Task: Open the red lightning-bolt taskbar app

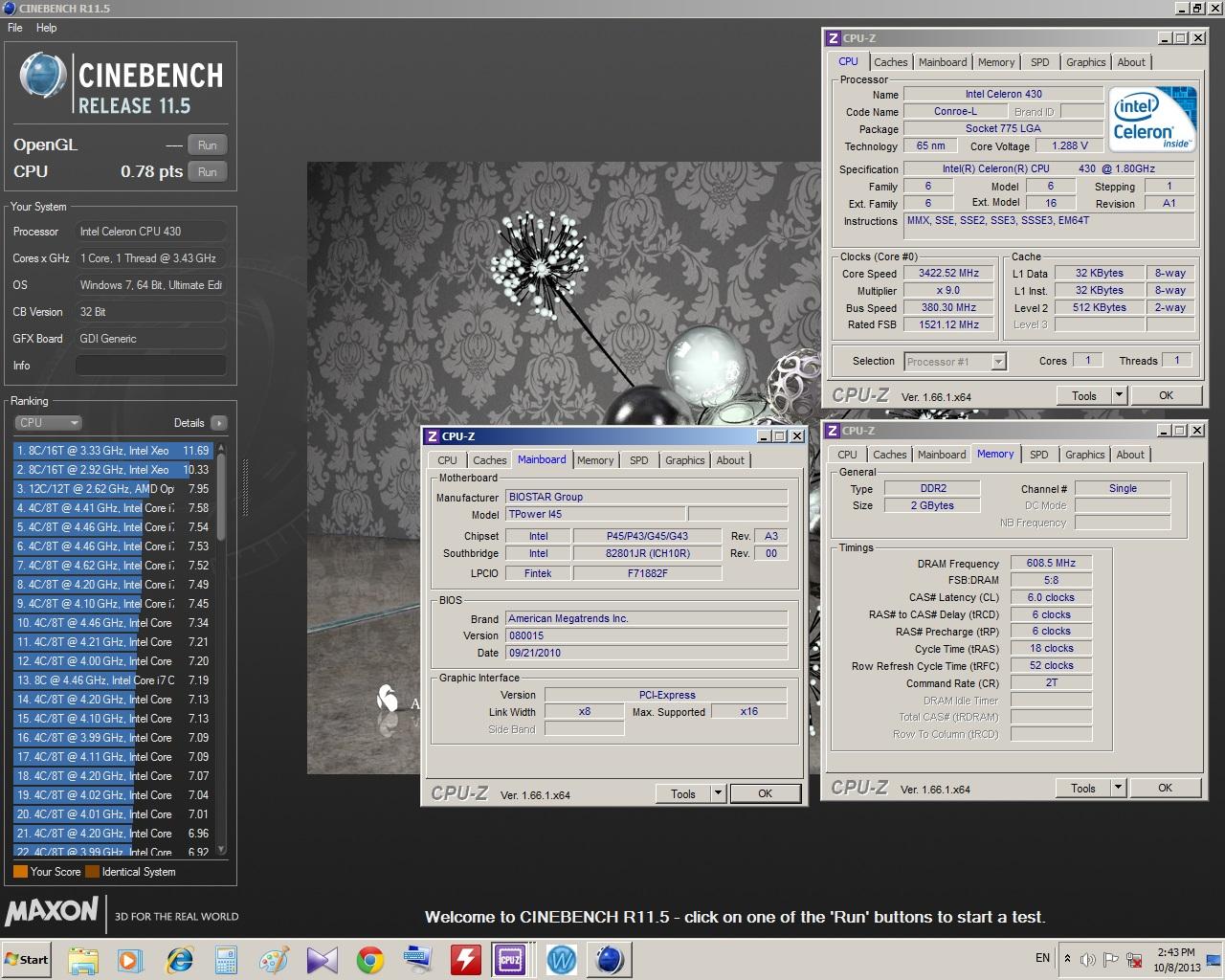Action: coord(466,959)
